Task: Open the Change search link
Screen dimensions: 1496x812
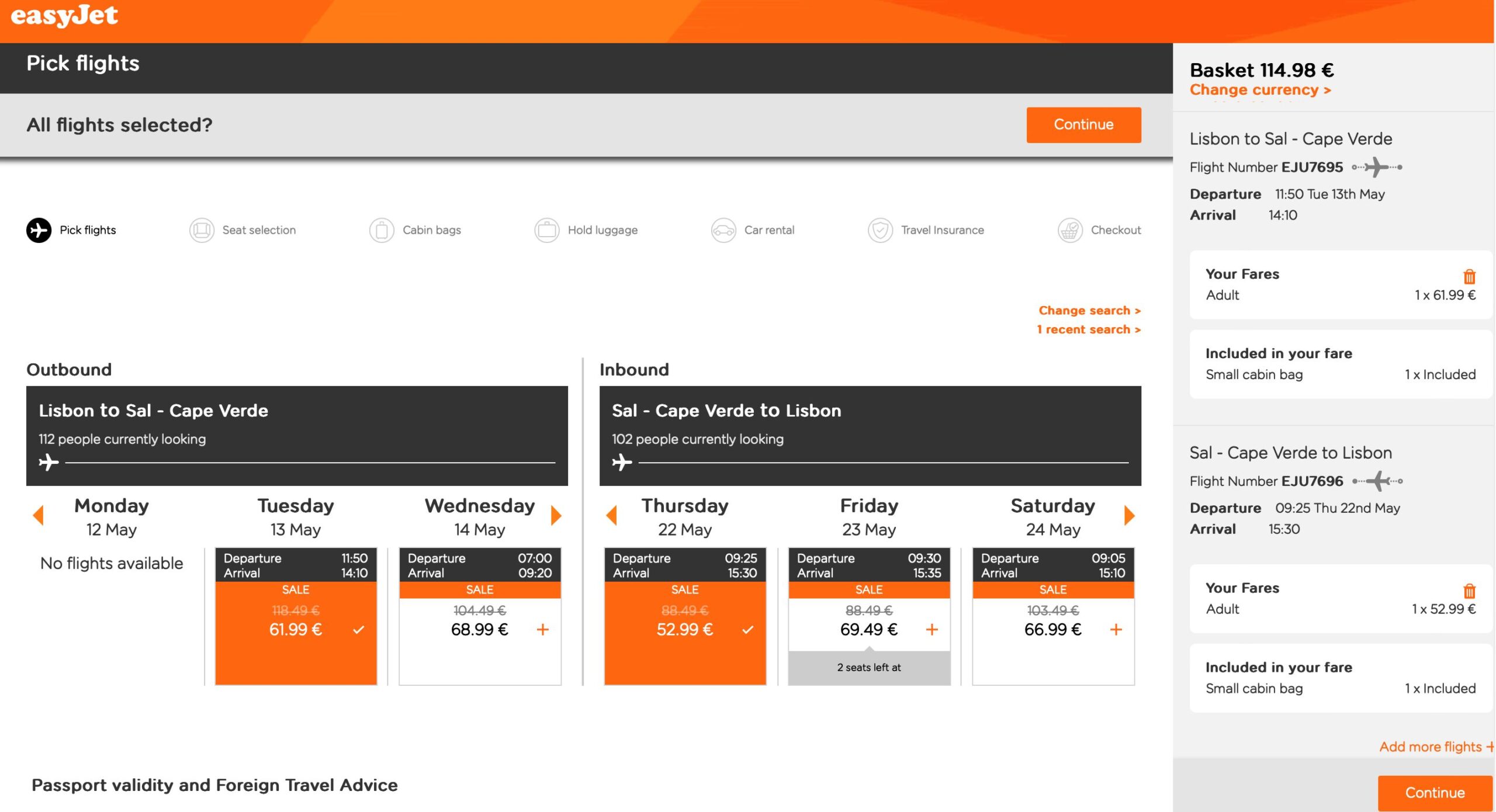Action: pyautogui.click(x=1089, y=311)
